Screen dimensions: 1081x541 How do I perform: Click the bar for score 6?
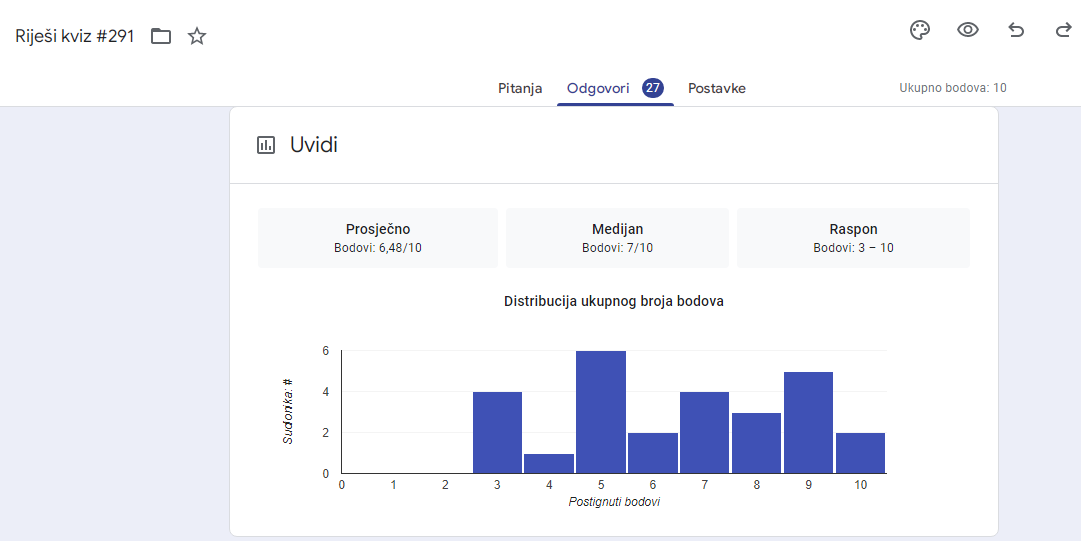653,453
